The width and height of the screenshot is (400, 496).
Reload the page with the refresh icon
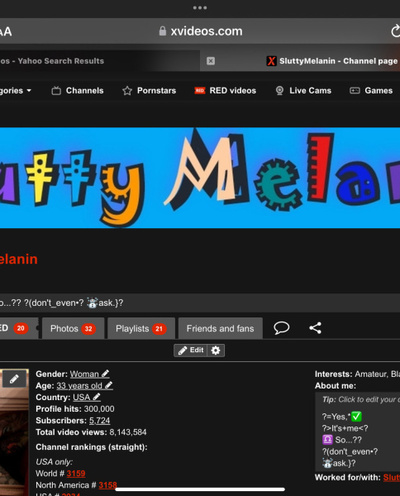(x=395, y=31)
